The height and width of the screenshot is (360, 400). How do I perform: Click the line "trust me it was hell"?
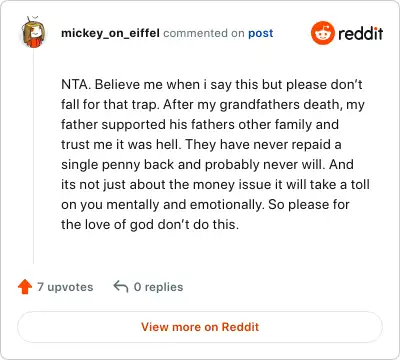121,144
